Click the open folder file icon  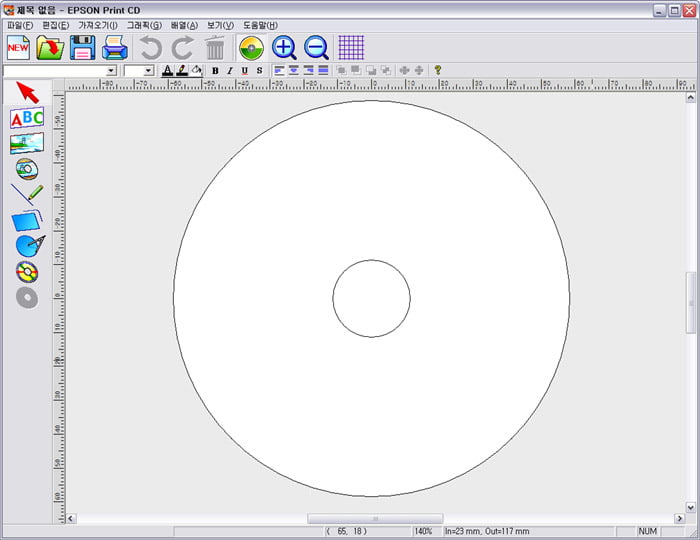coord(50,47)
